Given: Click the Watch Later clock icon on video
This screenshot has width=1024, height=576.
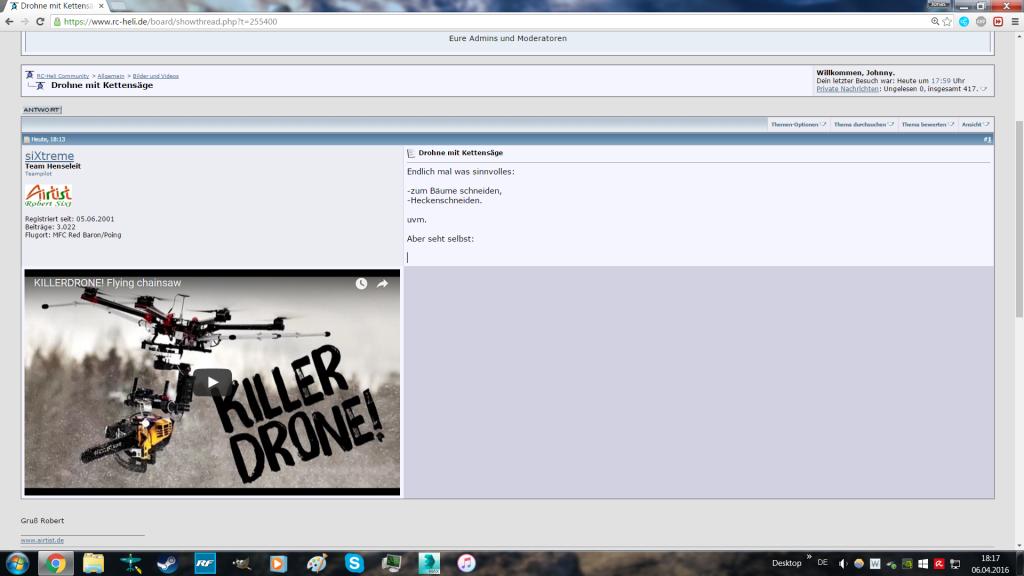Looking at the screenshot, I should (x=361, y=284).
